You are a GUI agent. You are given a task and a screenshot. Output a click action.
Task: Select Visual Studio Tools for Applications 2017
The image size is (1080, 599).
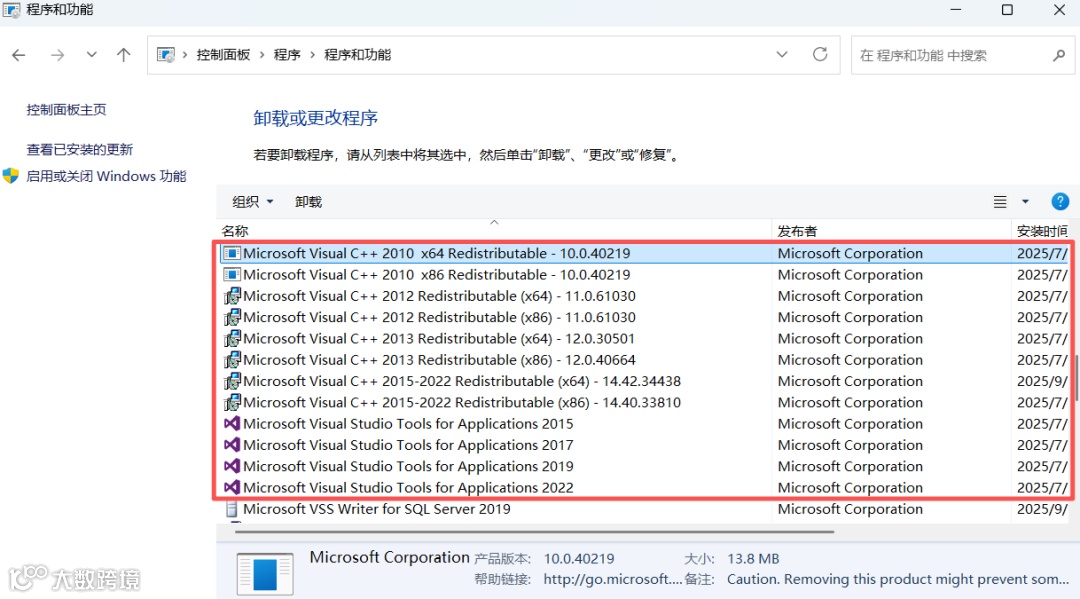pyautogui.click(x=645, y=445)
